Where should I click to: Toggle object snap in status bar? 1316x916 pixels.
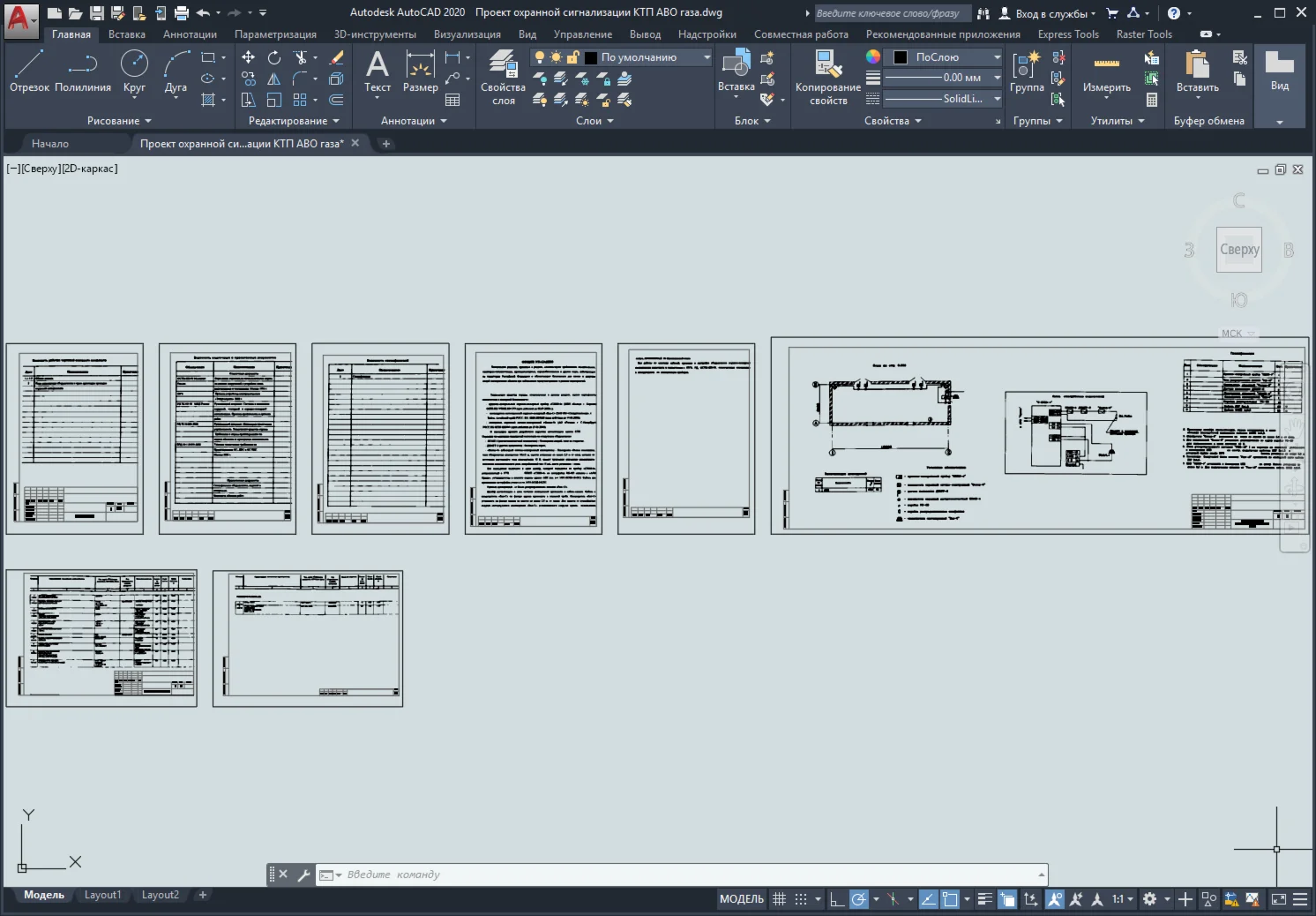[x=950, y=899]
